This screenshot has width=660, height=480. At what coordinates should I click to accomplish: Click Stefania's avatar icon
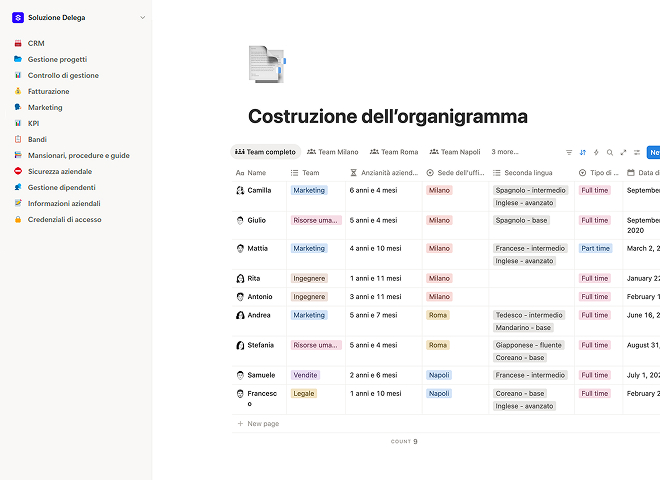tap(240, 345)
